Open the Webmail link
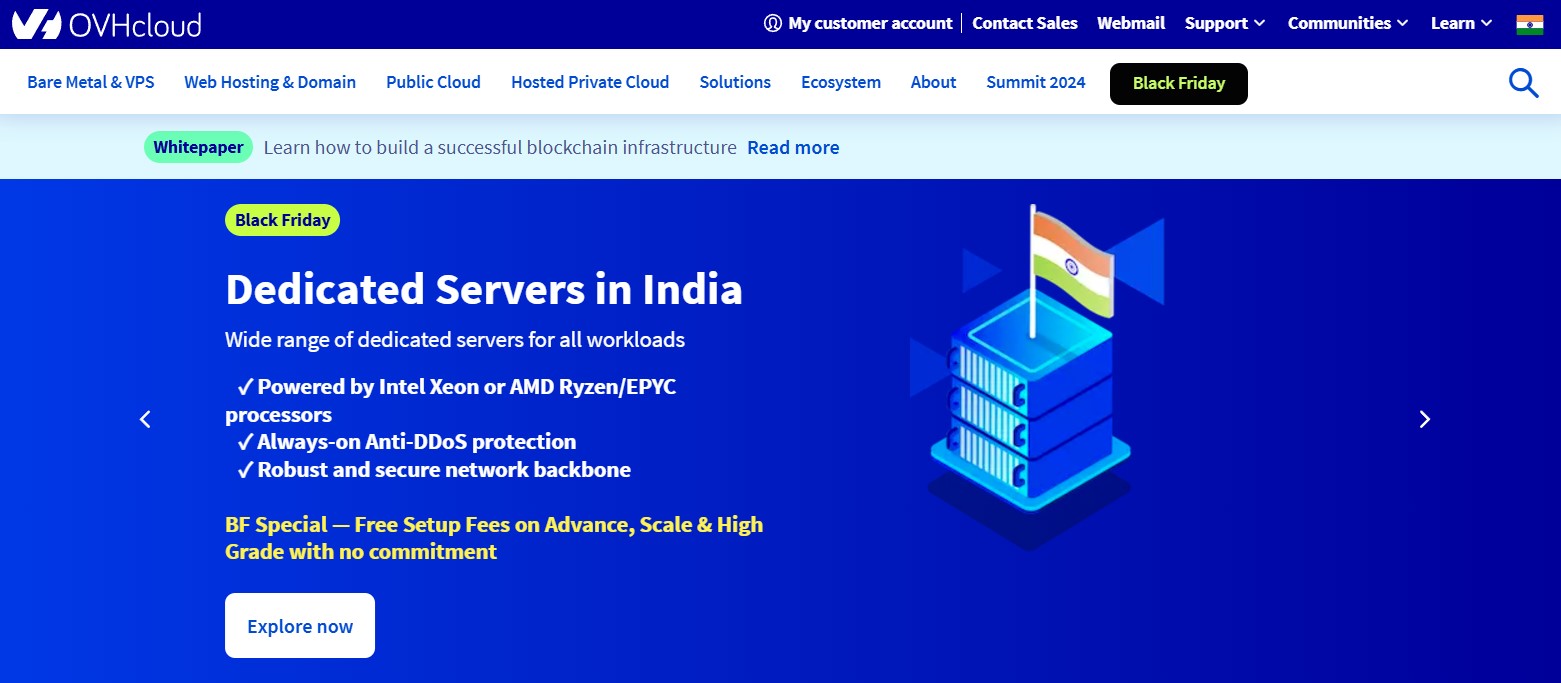The width and height of the screenshot is (1561, 683). point(1130,23)
